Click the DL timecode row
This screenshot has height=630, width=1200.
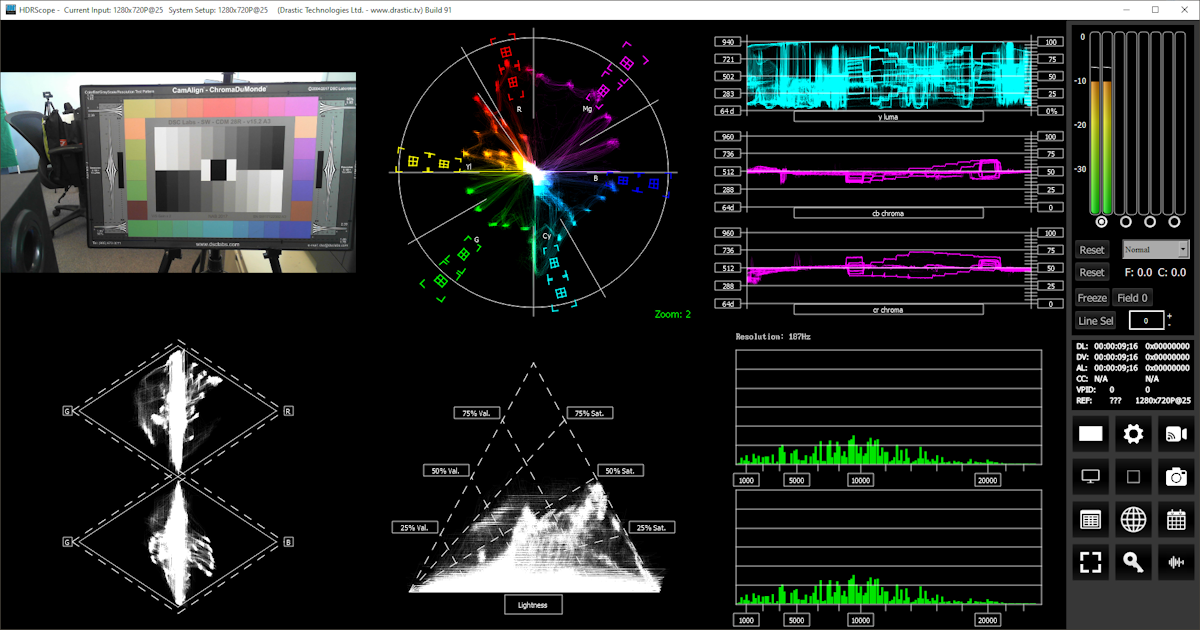tap(1132, 345)
